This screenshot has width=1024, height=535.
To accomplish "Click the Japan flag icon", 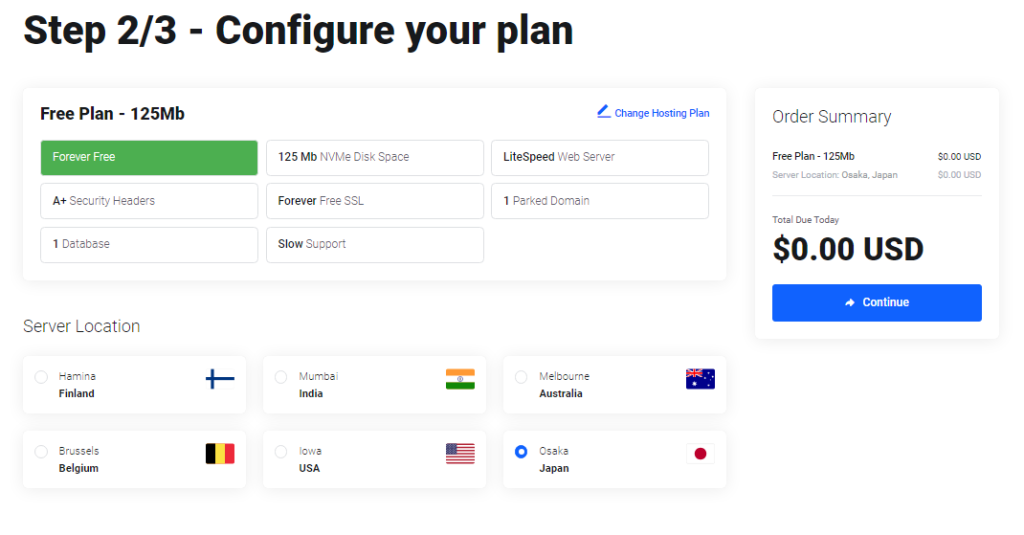I will tap(700, 454).
